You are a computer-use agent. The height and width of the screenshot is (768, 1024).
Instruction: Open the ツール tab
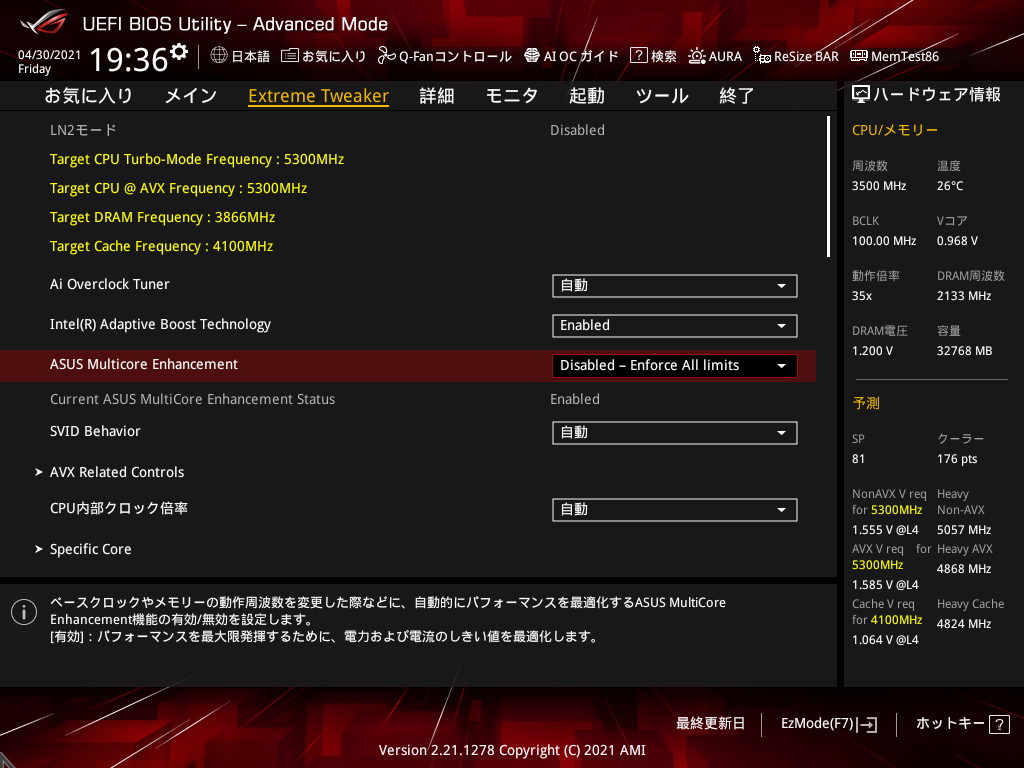[x=662, y=95]
